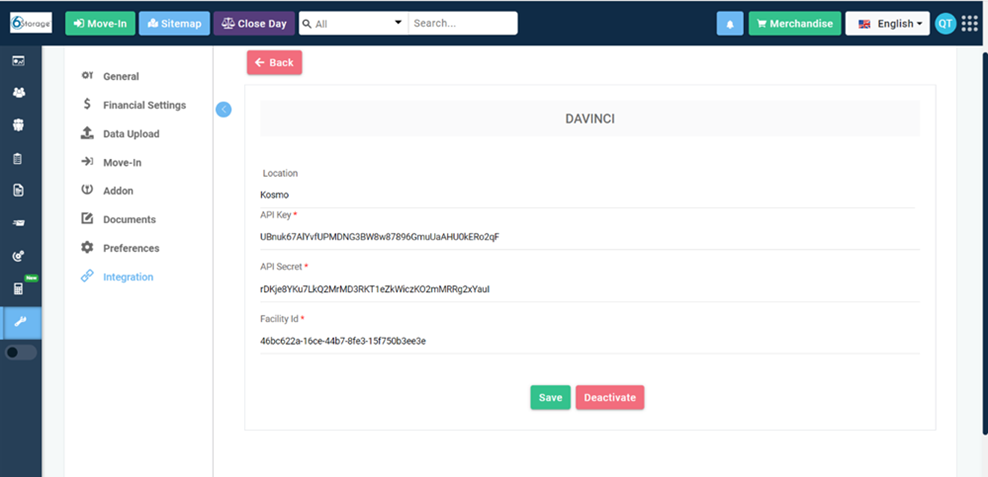Click into the API Key field
This screenshot has width=988, height=477.
(x=590, y=237)
